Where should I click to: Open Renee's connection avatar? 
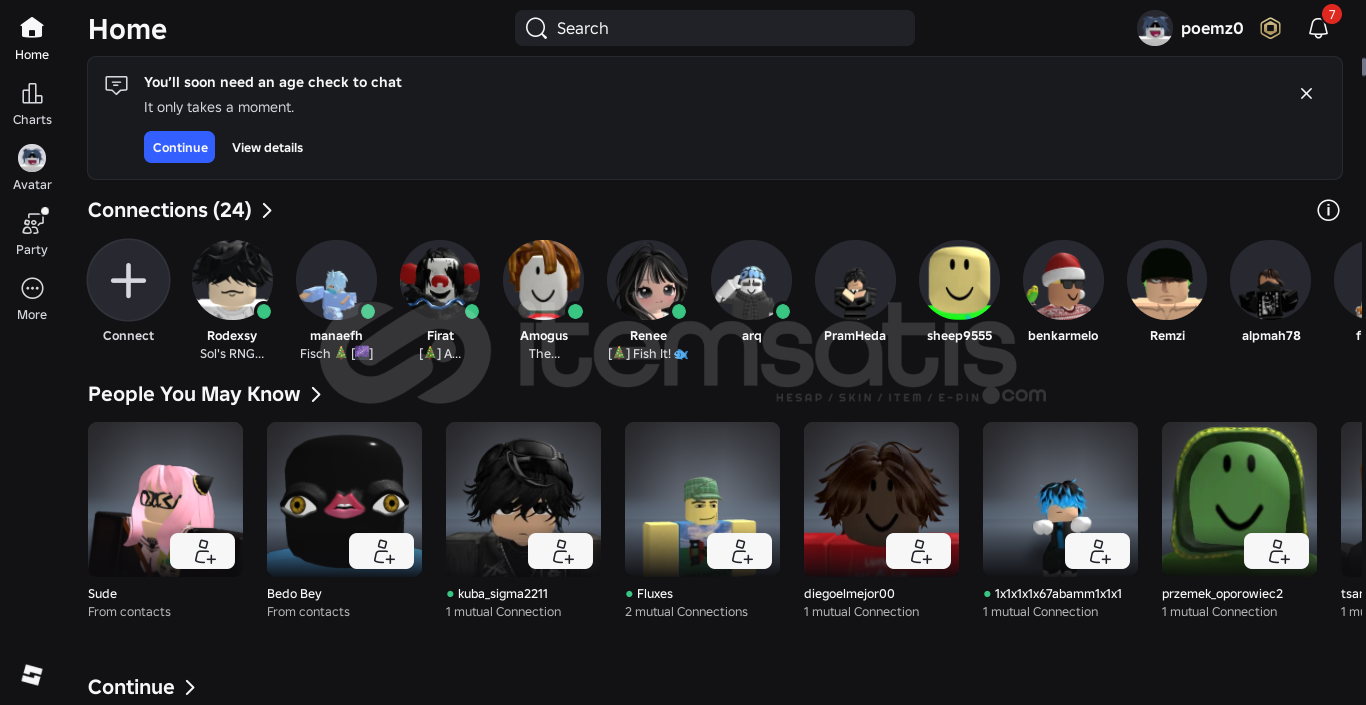point(648,280)
